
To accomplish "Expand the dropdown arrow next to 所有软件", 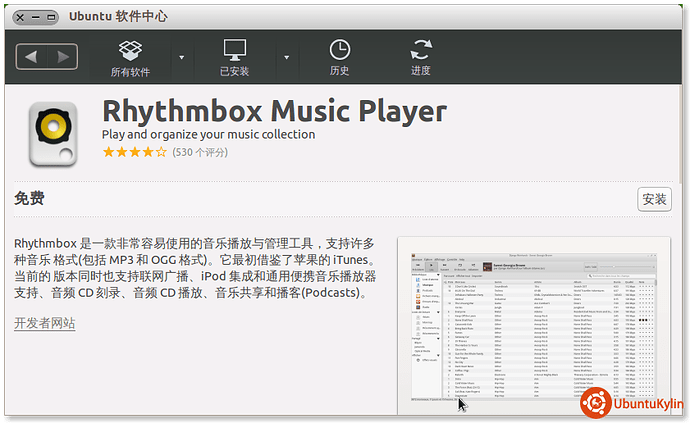I will [181, 58].
